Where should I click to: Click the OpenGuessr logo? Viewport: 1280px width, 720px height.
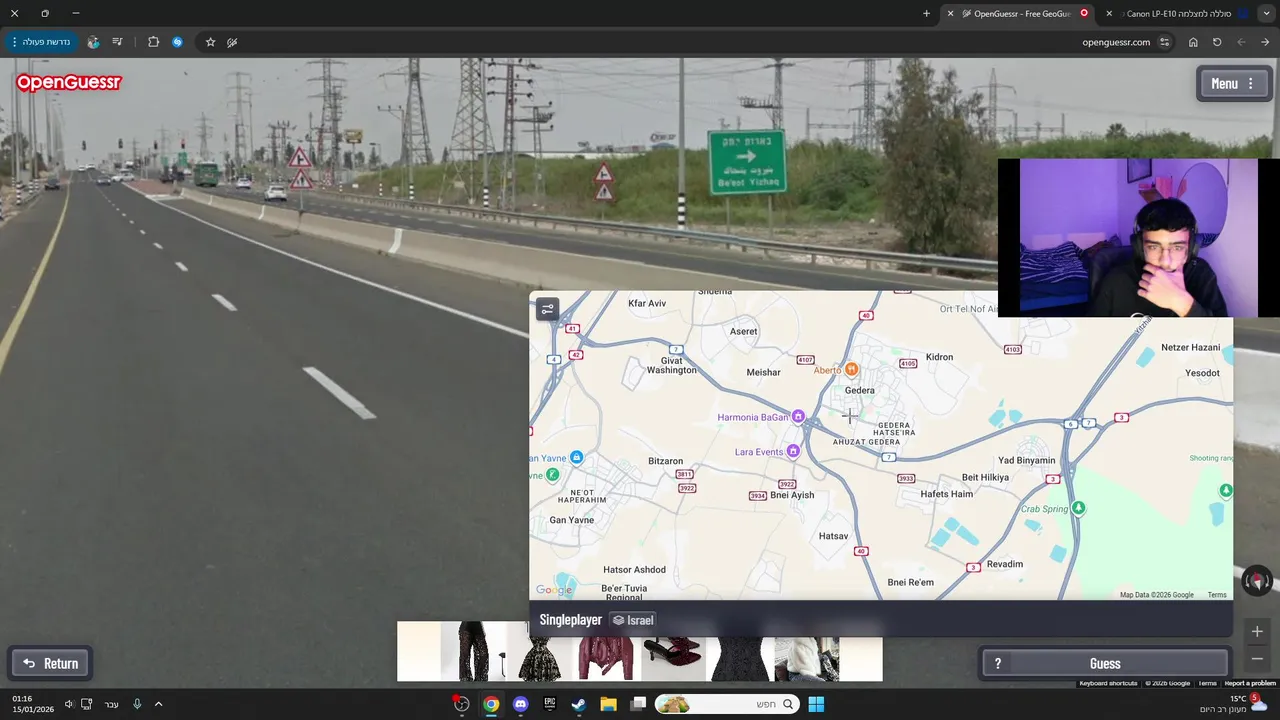pyautogui.click(x=68, y=83)
